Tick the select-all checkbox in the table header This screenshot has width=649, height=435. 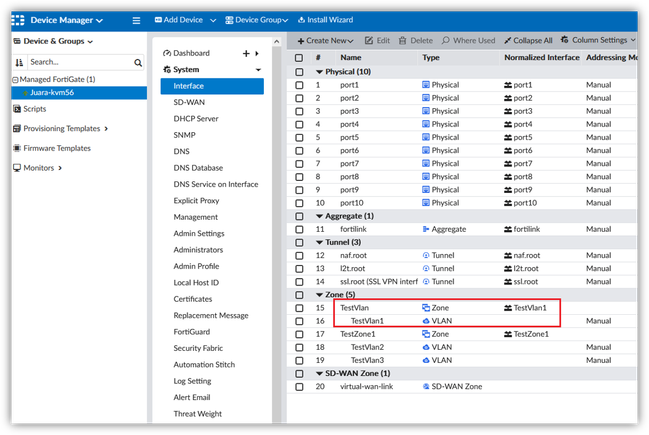click(x=299, y=58)
